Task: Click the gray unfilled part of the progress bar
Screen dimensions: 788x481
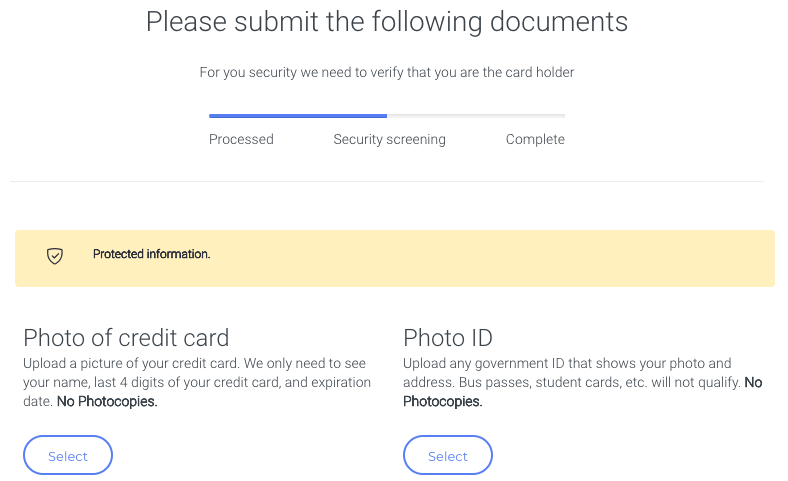Action: tap(476, 116)
